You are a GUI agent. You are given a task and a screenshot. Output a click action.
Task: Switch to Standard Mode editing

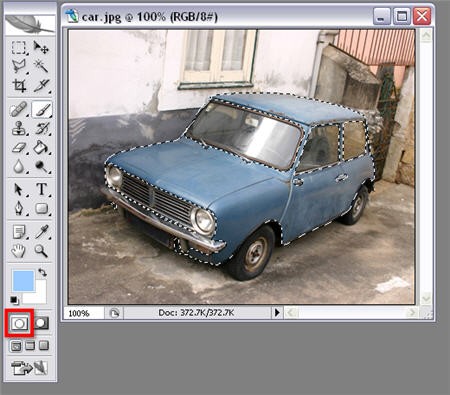click(x=19, y=323)
